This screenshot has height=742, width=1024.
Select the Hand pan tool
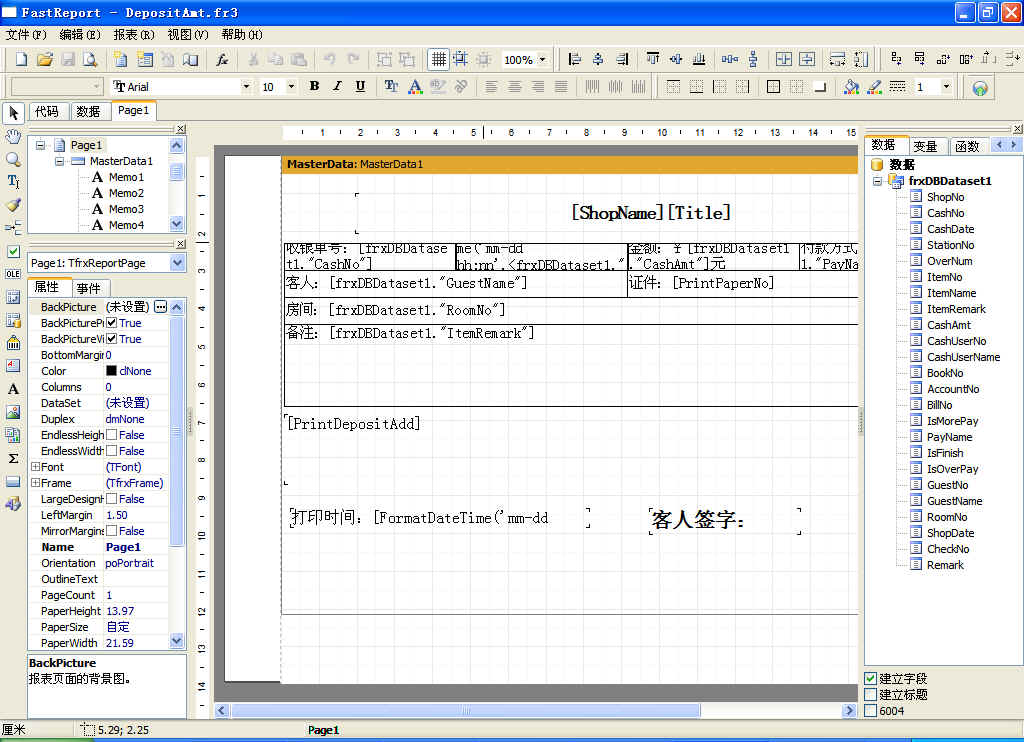(x=13, y=137)
